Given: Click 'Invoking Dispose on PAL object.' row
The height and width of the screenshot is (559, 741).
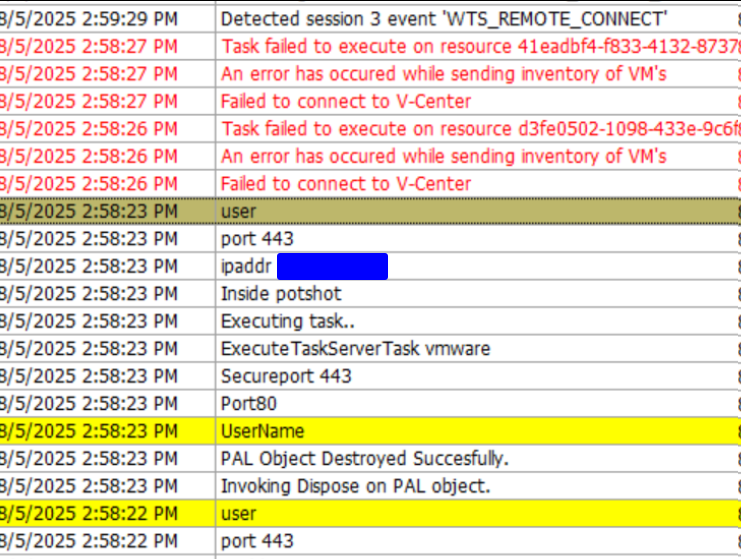Looking at the screenshot, I should pos(355,486).
